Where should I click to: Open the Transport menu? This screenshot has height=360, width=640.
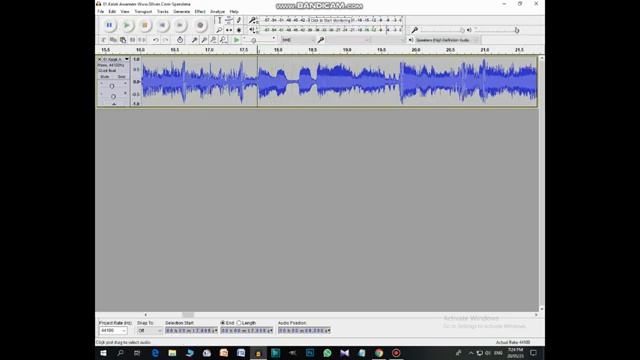tap(143, 11)
